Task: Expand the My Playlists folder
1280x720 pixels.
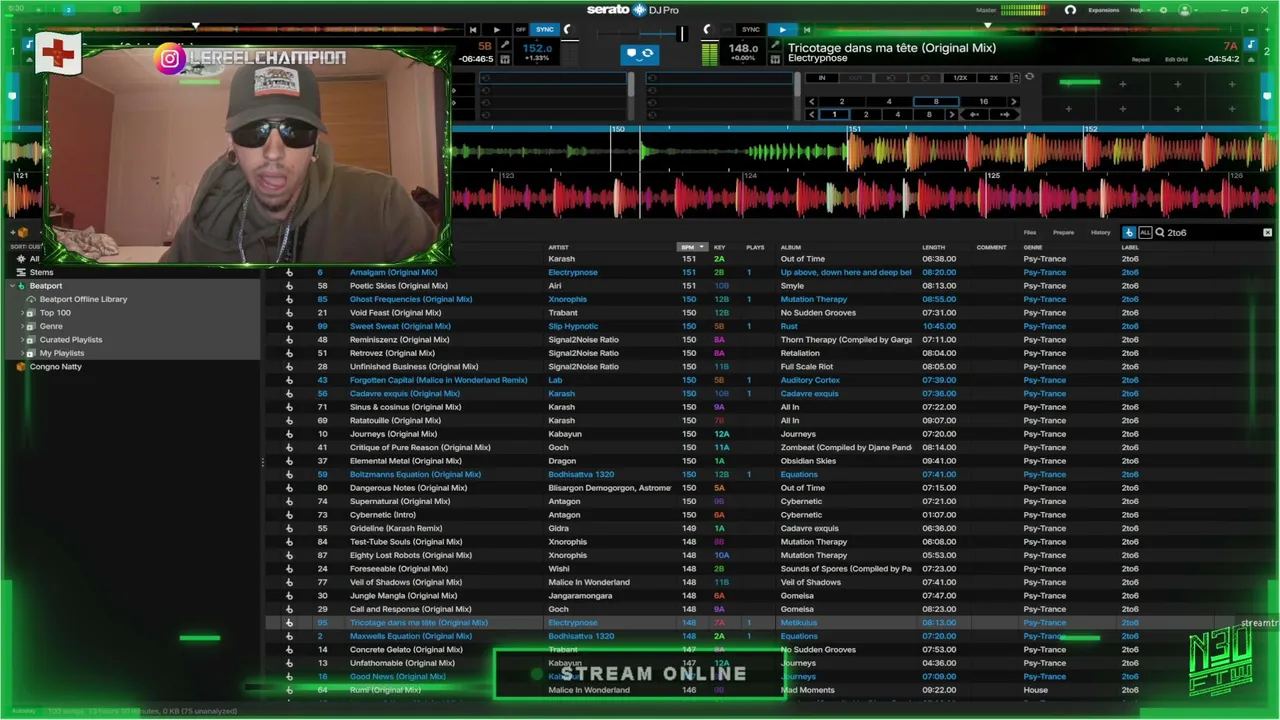Action: pos(22,353)
